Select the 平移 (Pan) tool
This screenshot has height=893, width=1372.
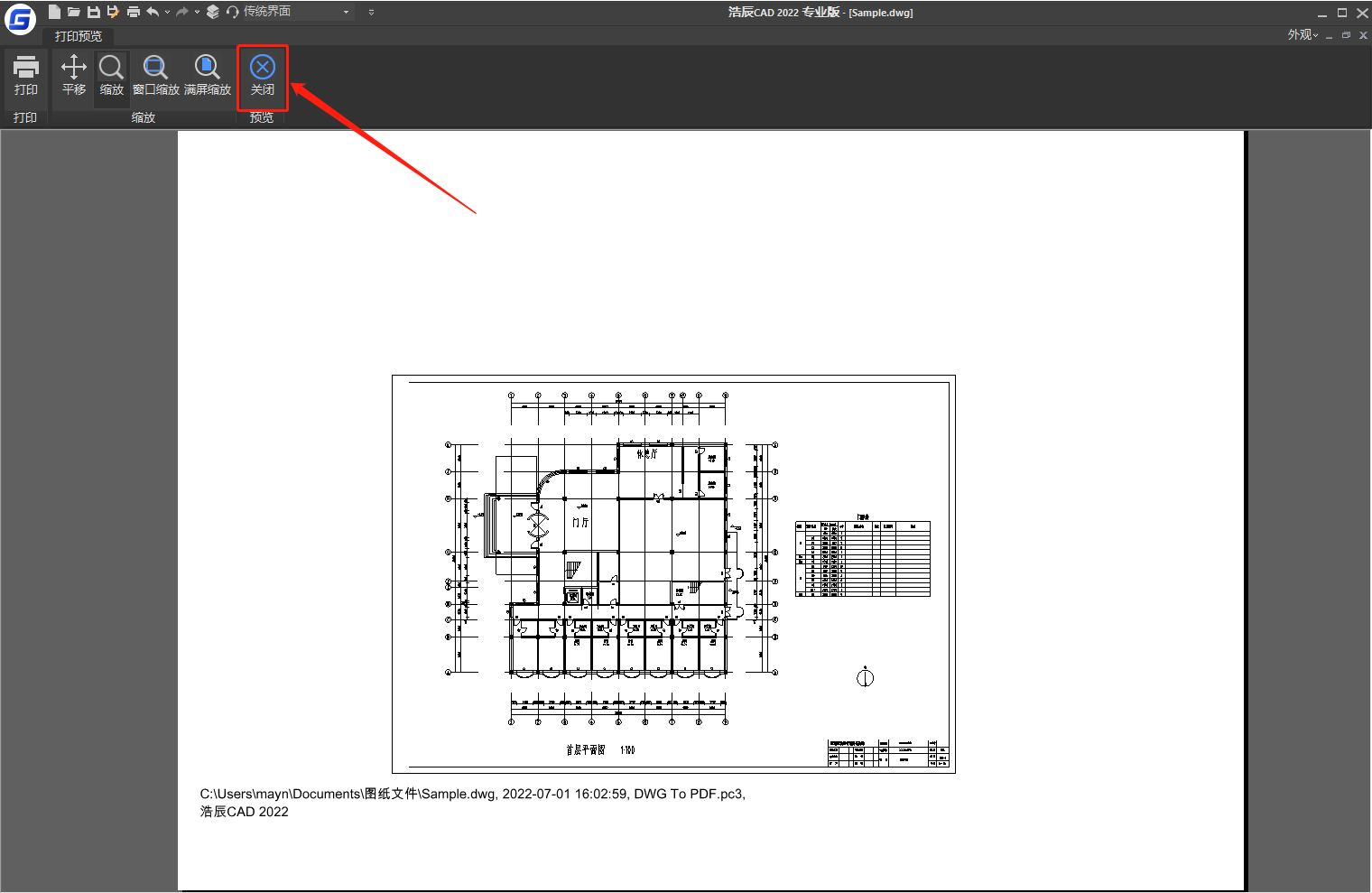[74, 76]
